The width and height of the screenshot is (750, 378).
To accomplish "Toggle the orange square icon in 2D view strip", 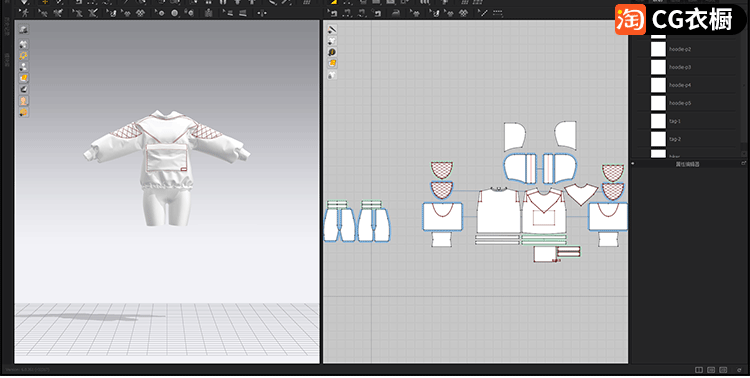I will (332, 63).
